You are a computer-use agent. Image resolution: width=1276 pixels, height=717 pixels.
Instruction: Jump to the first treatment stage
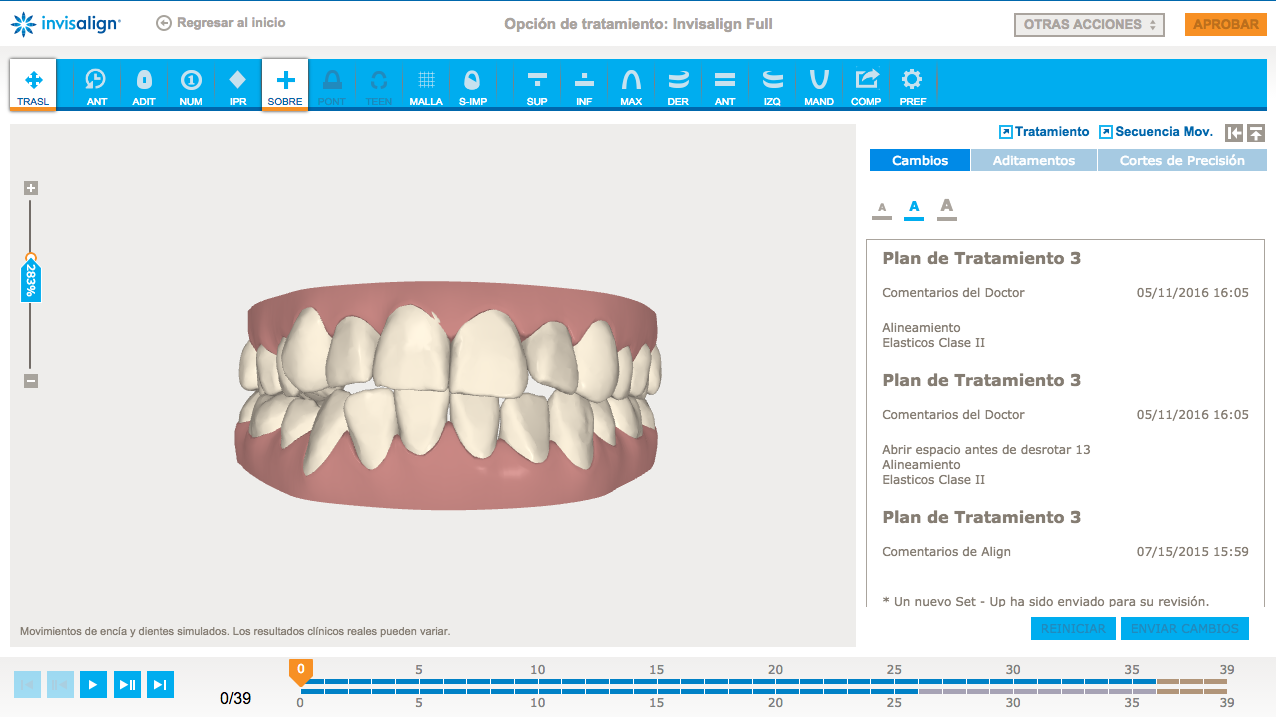pos(27,685)
